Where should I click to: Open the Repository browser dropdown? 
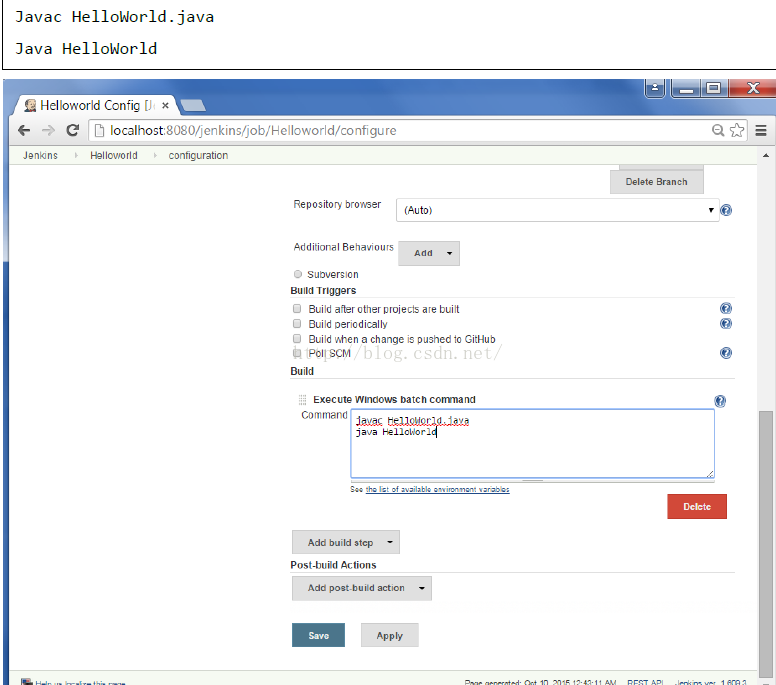pos(558,210)
